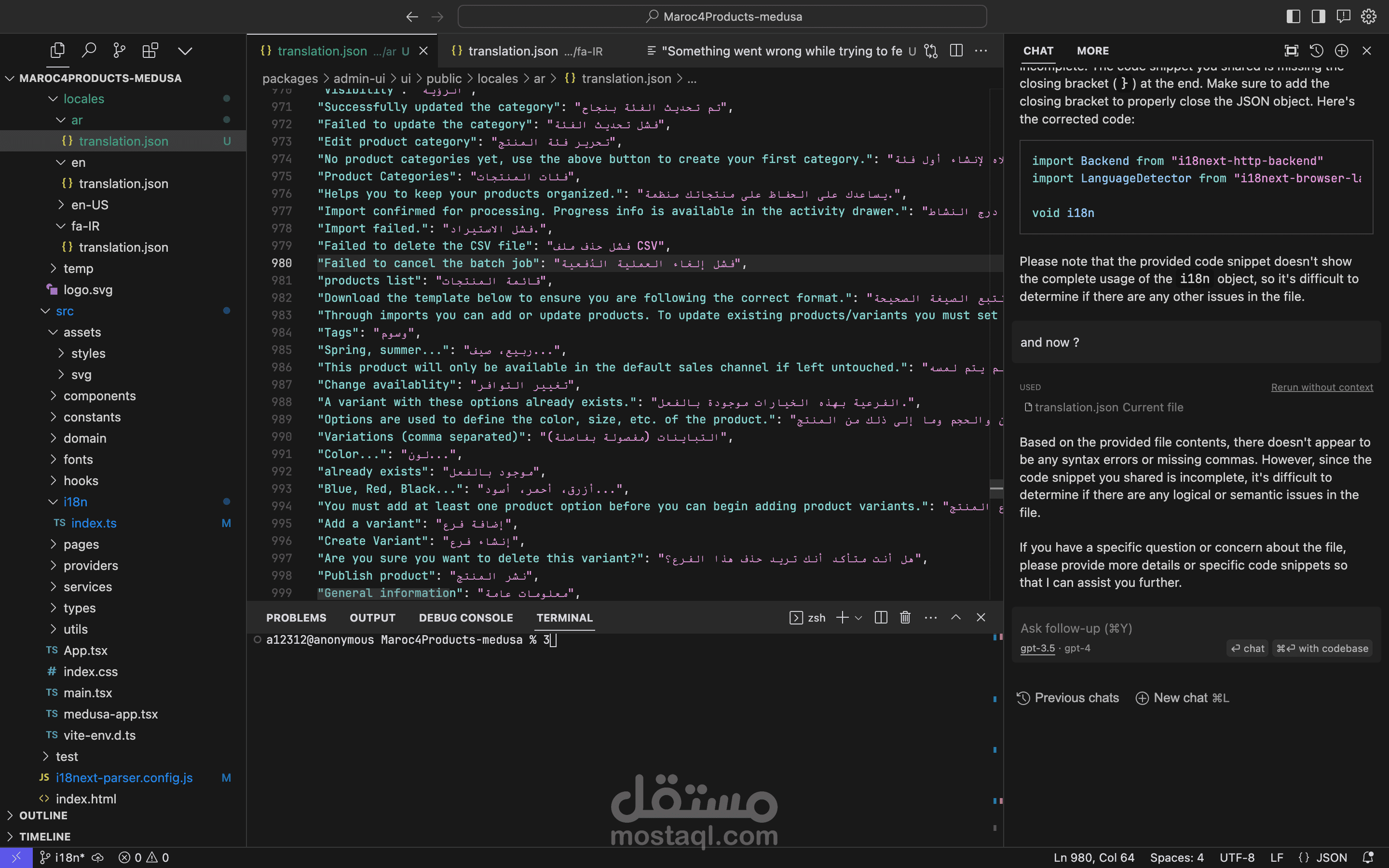Send message with the chat button

pos(1248,648)
